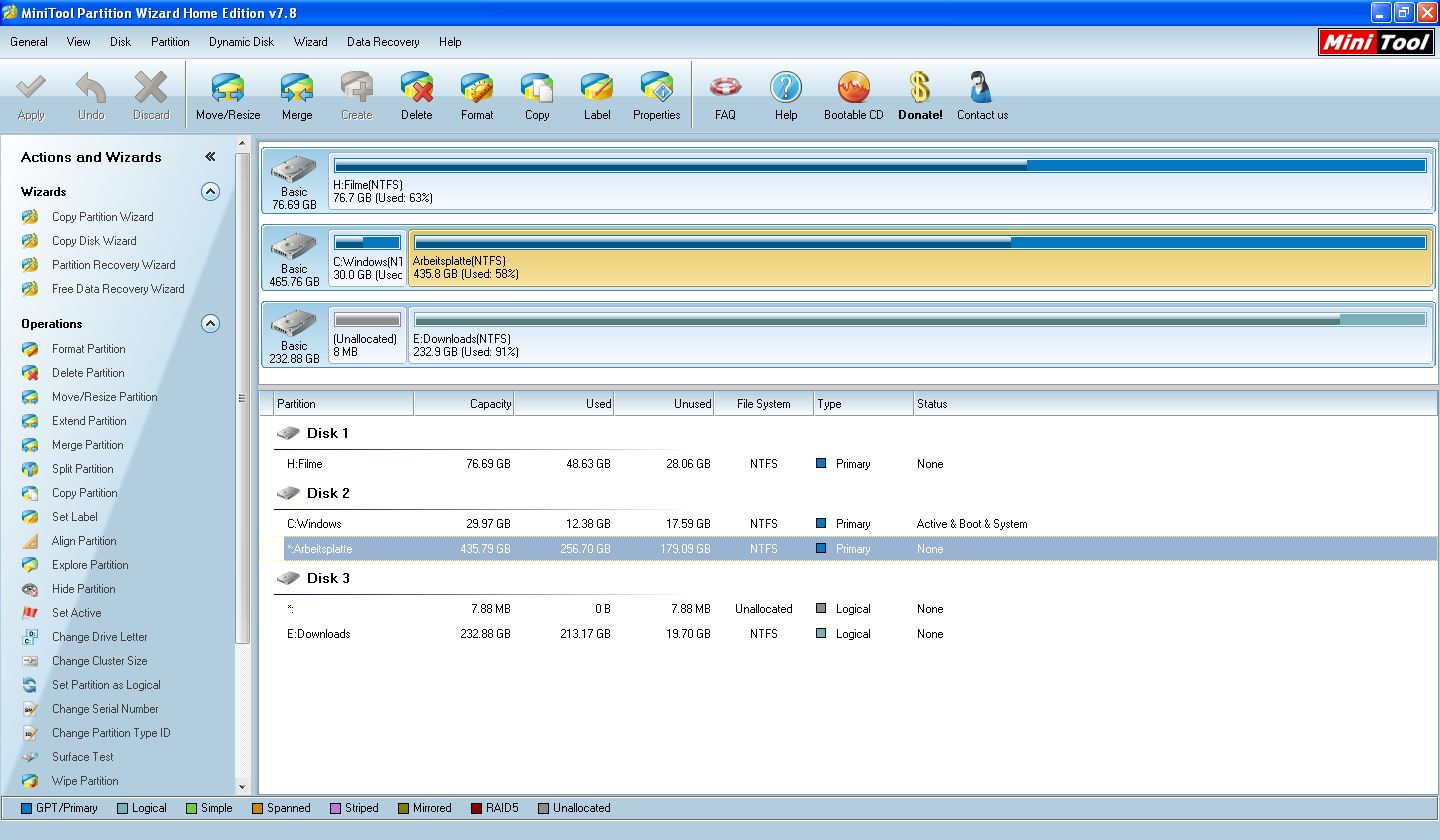Screen dimensions: 1440x840
Task: Select Extend Partition operation
Action: pos(89,421)
